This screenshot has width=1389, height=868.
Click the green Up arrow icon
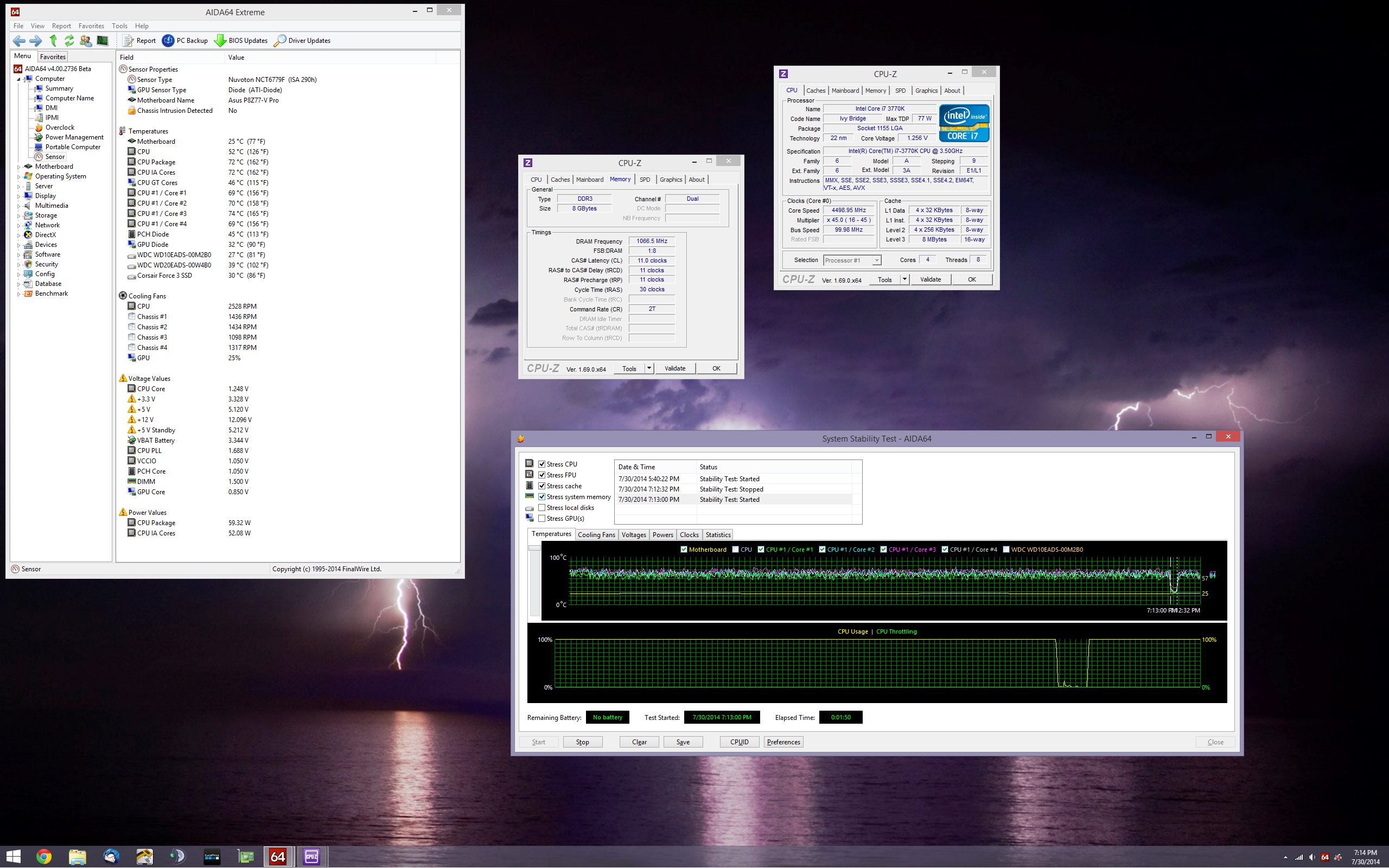coord(53,40)
